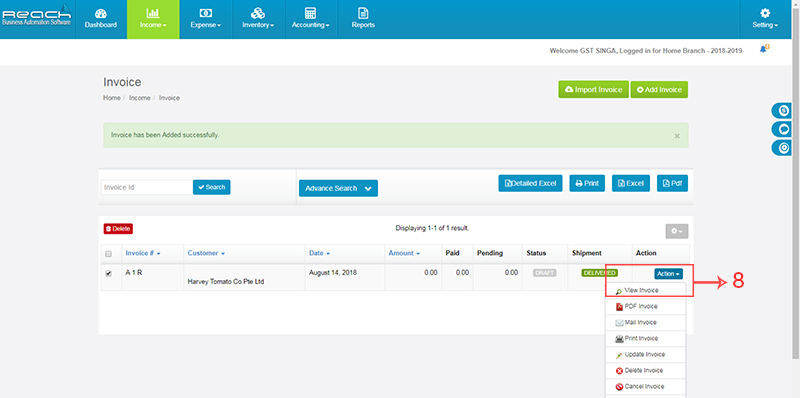This screenshot has width=800, height=398.
Task: Sort by Amount column
Action: (404, 253)
